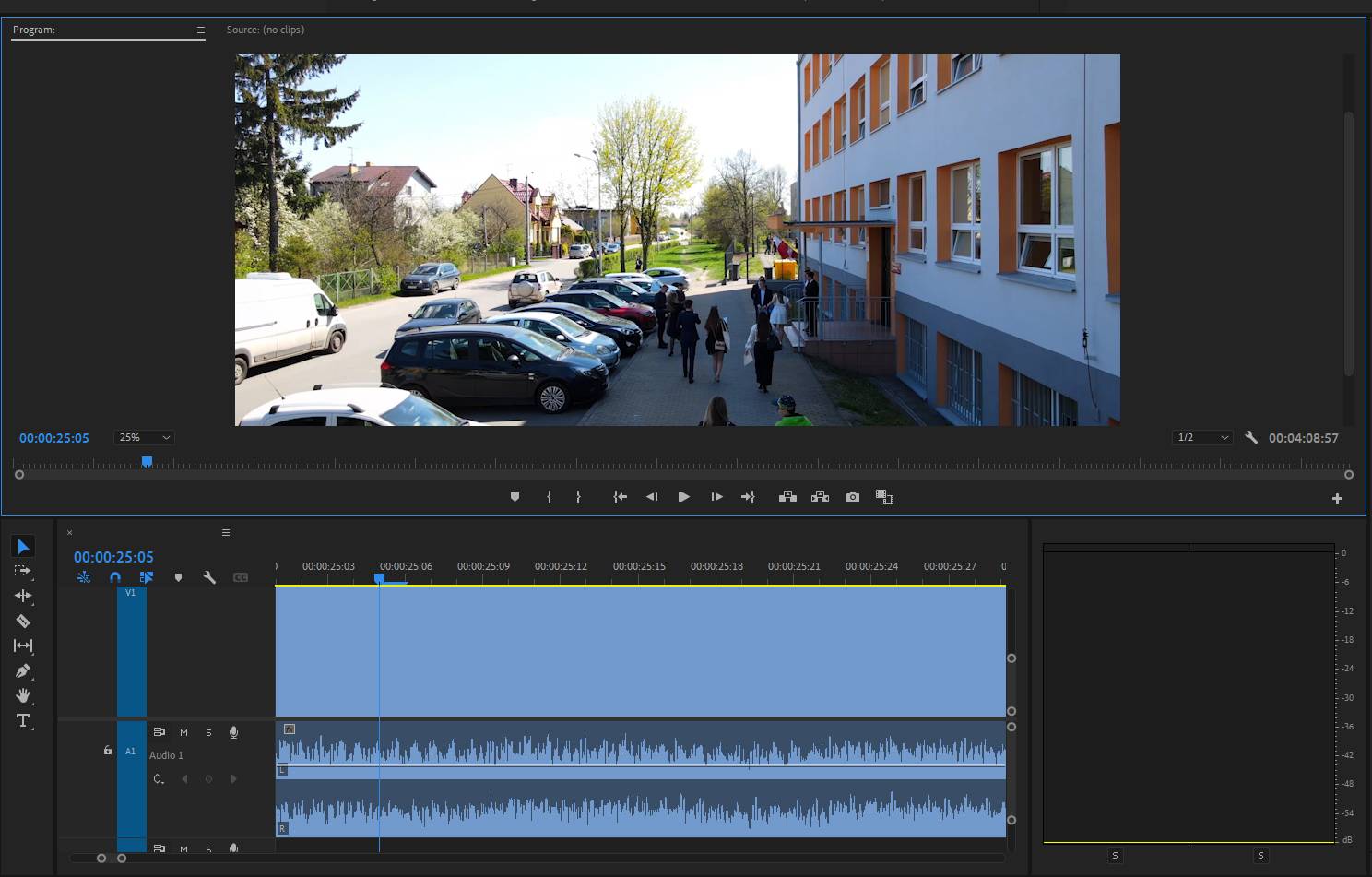Screen dimensions: 1372x877
Task: Toggle Snap in the timeline
Action: [115, 577]
